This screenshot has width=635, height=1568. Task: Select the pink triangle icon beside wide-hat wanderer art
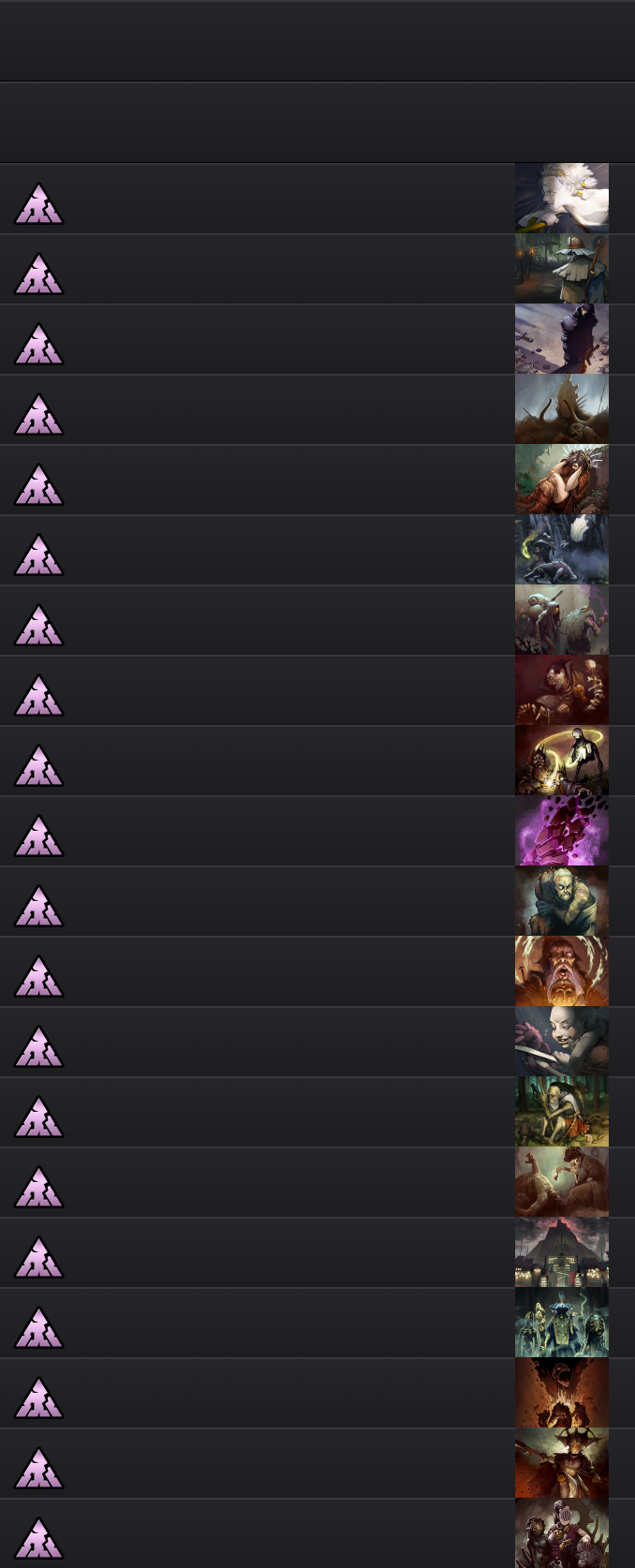(38, 274)
